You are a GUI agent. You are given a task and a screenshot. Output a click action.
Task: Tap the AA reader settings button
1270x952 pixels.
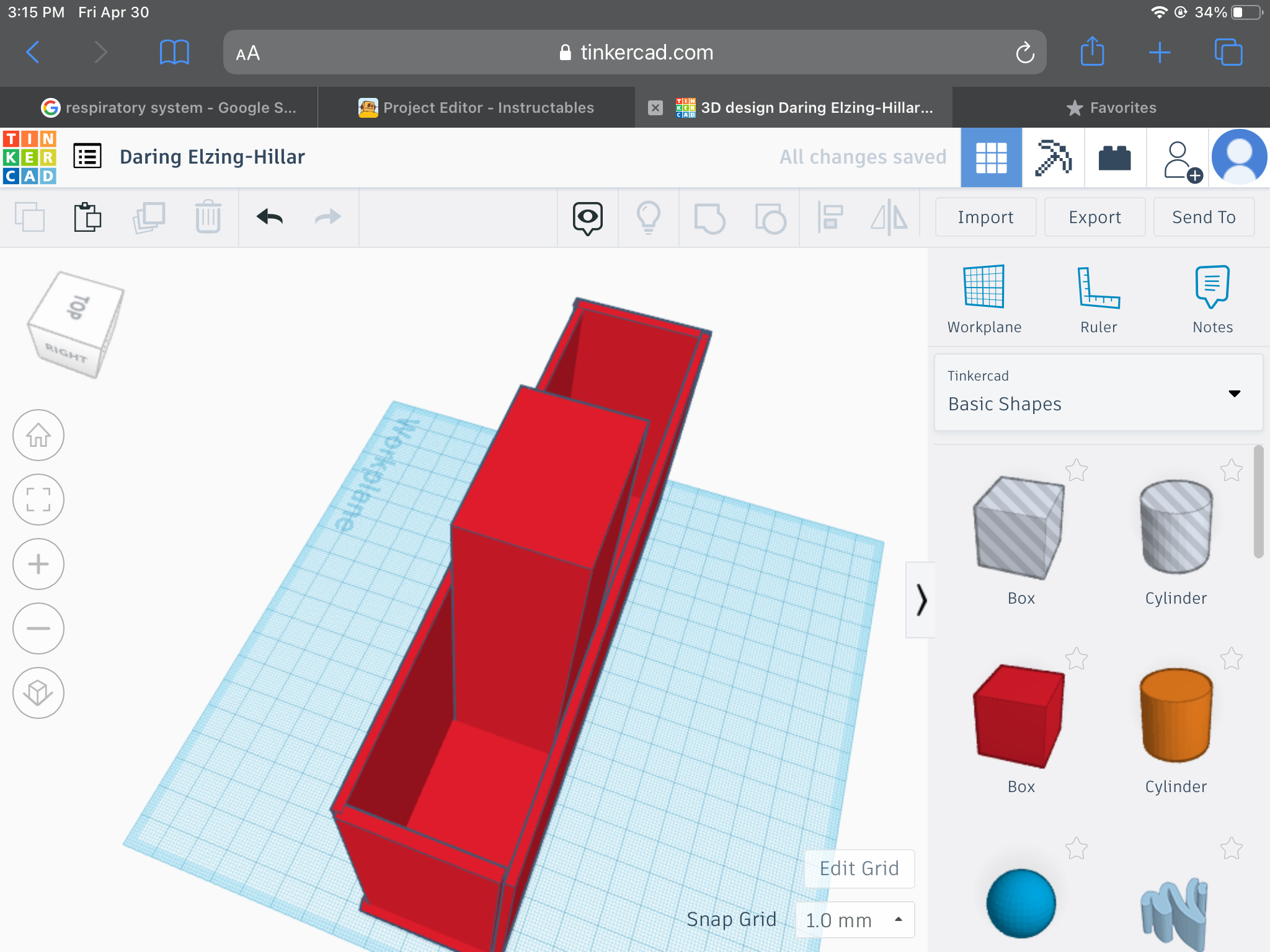pyautogui.click(x=248, y=53)
